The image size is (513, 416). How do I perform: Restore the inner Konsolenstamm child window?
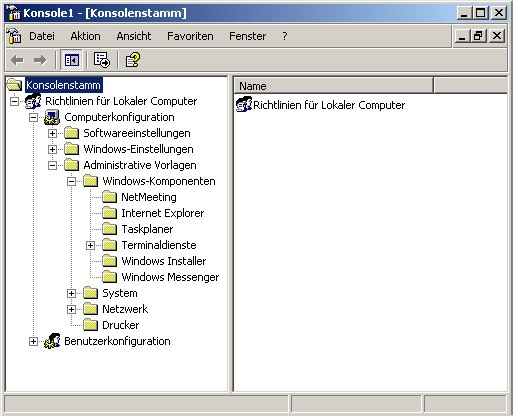pyautogui.click(x=478, y=36)
